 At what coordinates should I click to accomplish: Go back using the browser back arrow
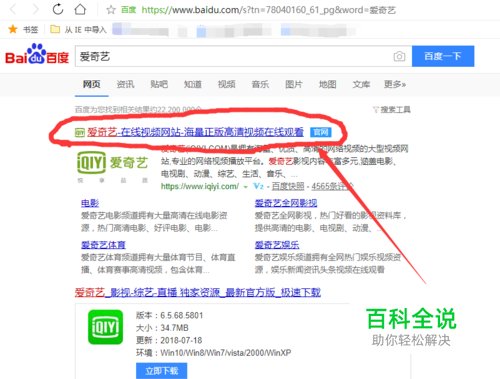pyautogui.click(x=13, y=10)
